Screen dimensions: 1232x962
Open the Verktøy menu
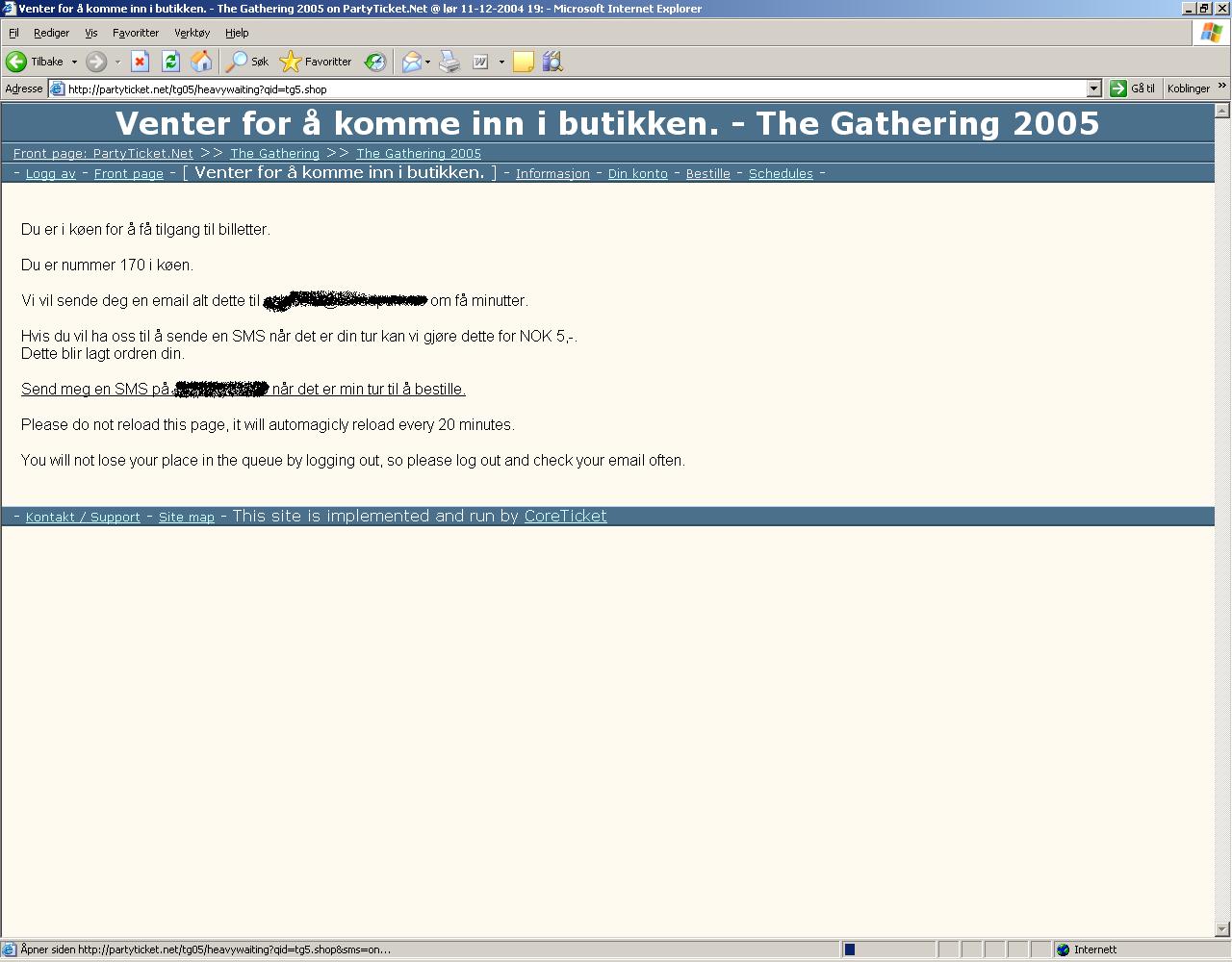click(x=192, y=33)
